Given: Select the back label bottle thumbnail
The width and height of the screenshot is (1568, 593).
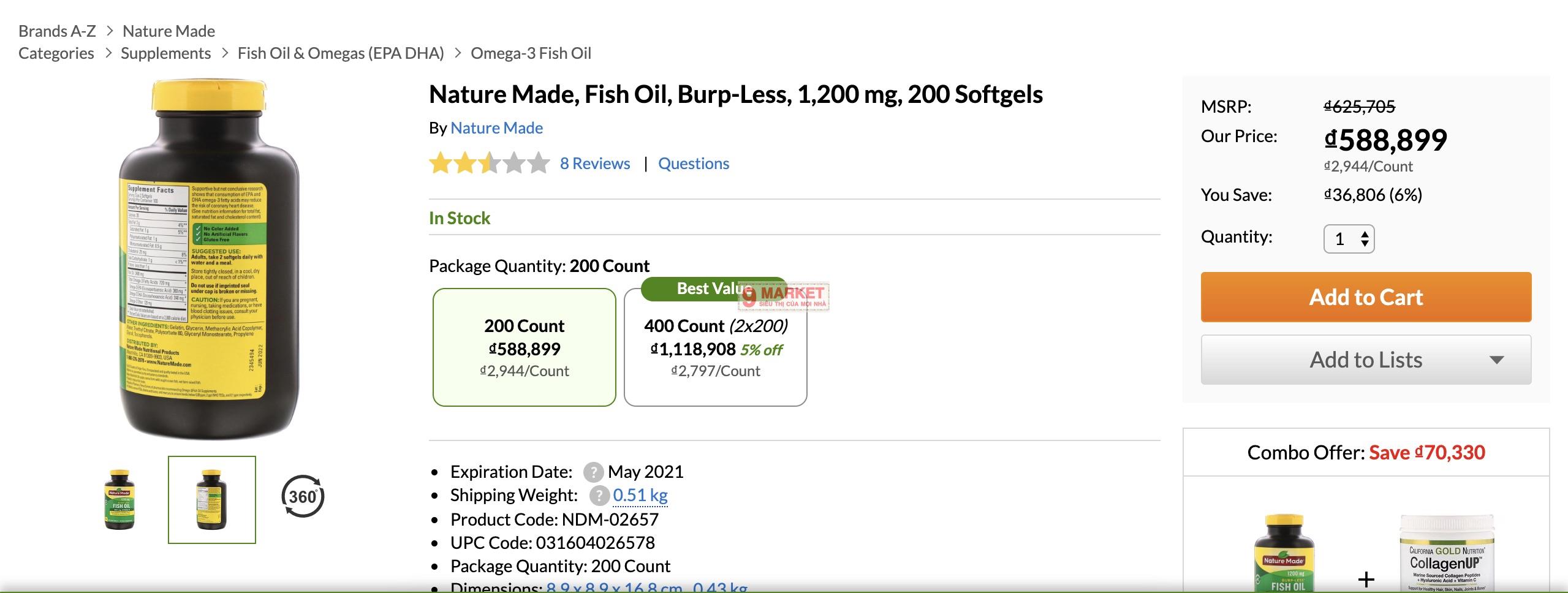Looking at the screenshot, I should pyautogui.click(x=212, y=499).
